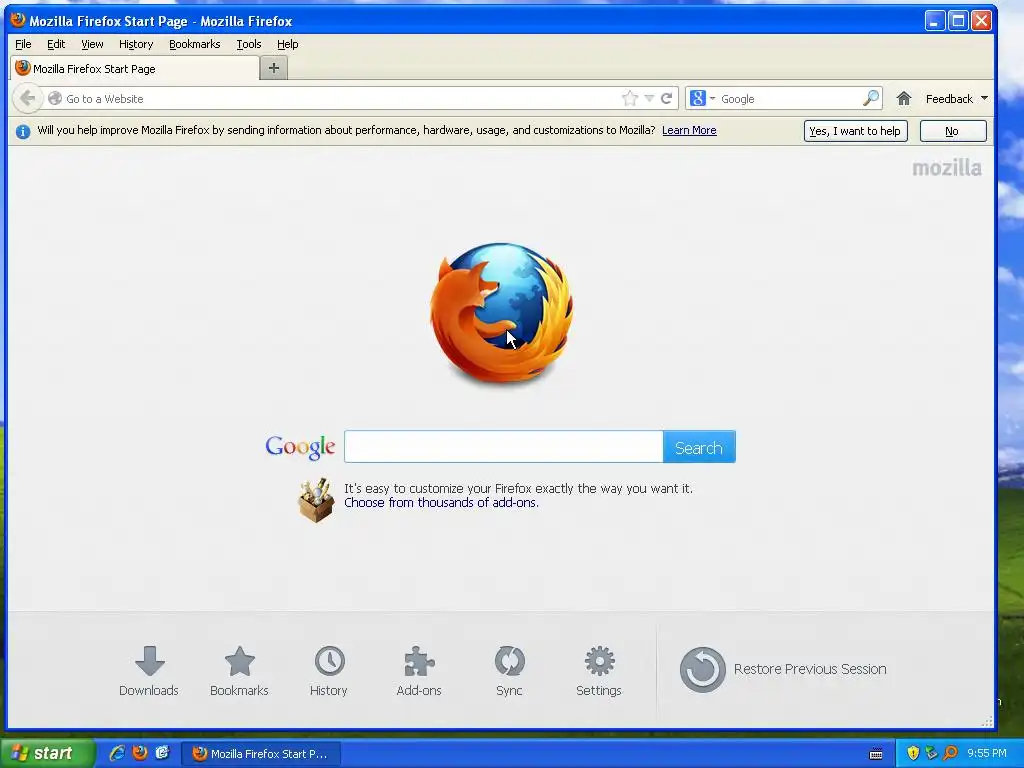Click the search bar magnifying glass
The image size is (1024, 768).
871,99
